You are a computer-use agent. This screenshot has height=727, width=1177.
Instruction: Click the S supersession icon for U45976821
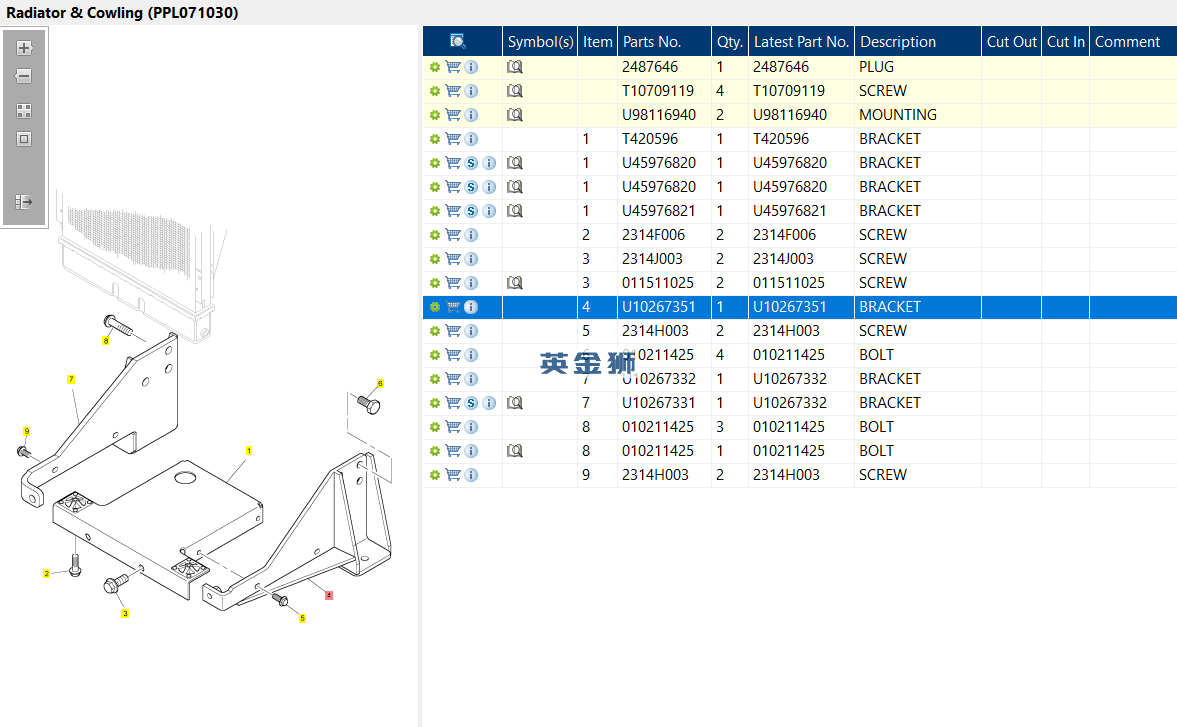coord(471,211)
